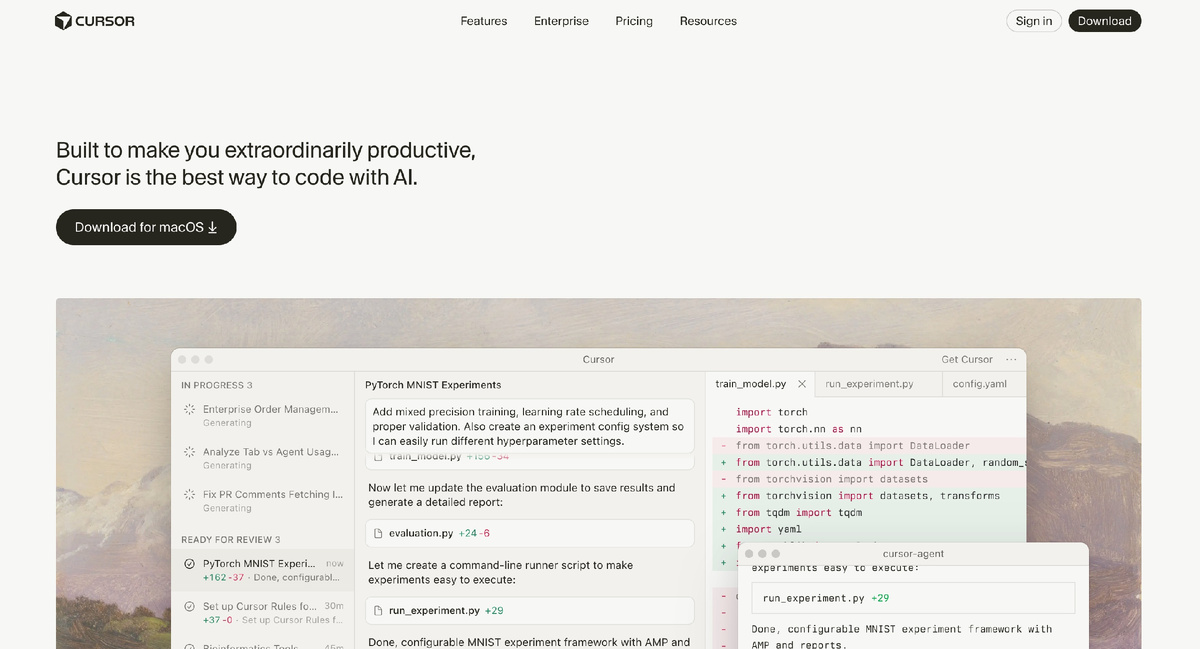Click the 'import torch.nn as nn' line
This screenshot has width=1200, height=649.
799,429
